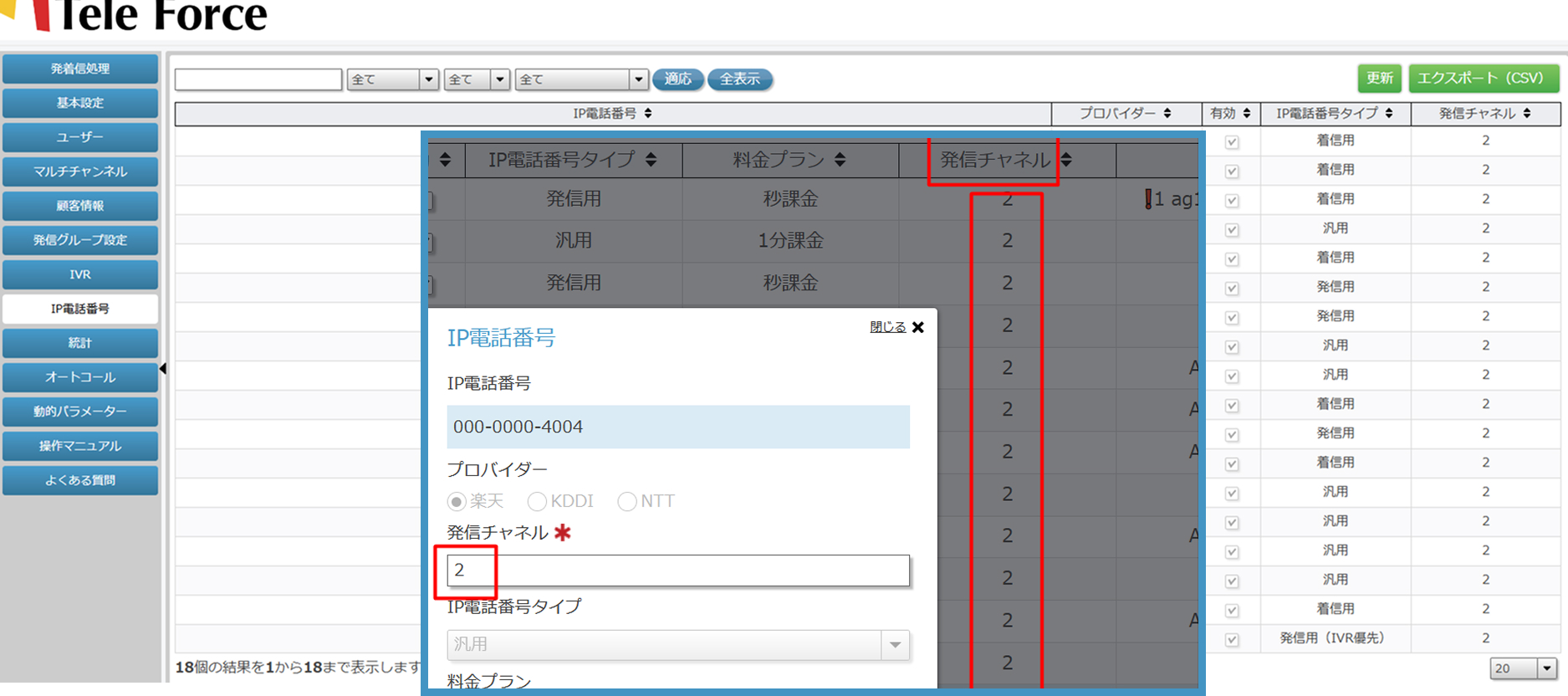This screenshot has width=1568, height=696.
Task: Click the エクスポート (CSV) button
Action: tap(1483, 79)
